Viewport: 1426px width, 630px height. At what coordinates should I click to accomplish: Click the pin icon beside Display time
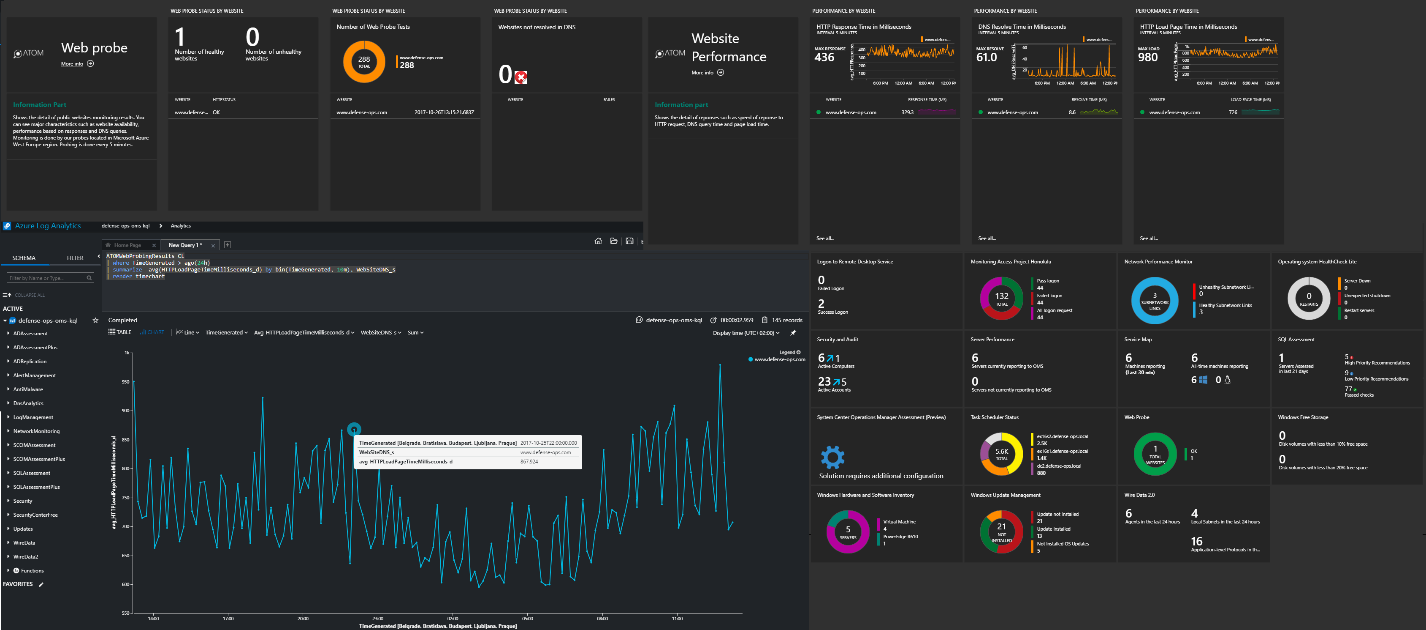pyautogui.click(x=793, y=333)
